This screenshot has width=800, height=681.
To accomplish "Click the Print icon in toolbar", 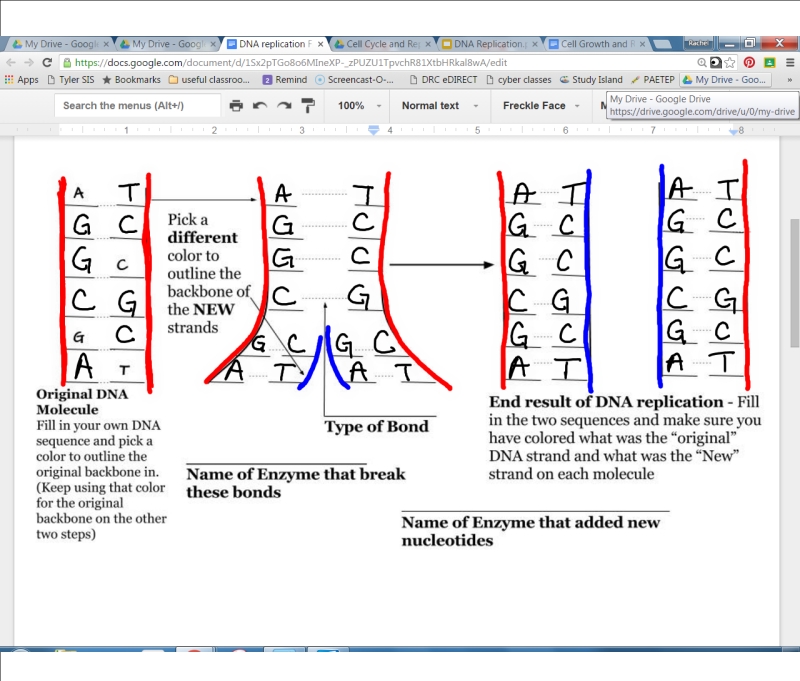I will click(236, 106).
